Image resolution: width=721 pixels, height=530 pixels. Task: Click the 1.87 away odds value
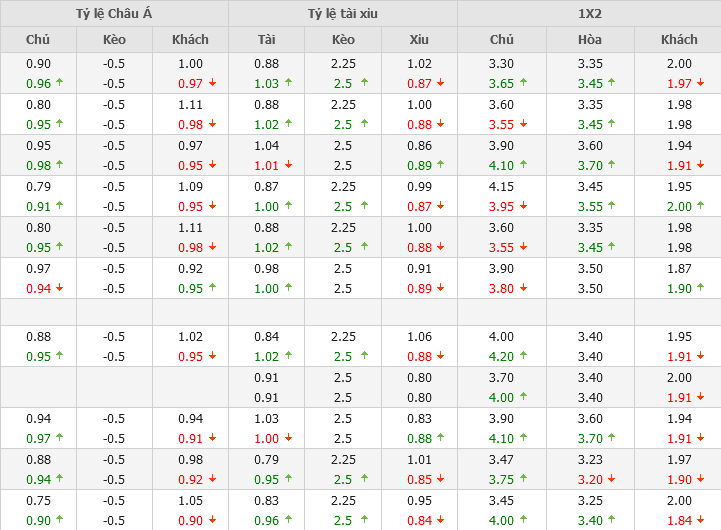(x=679, y=268)
